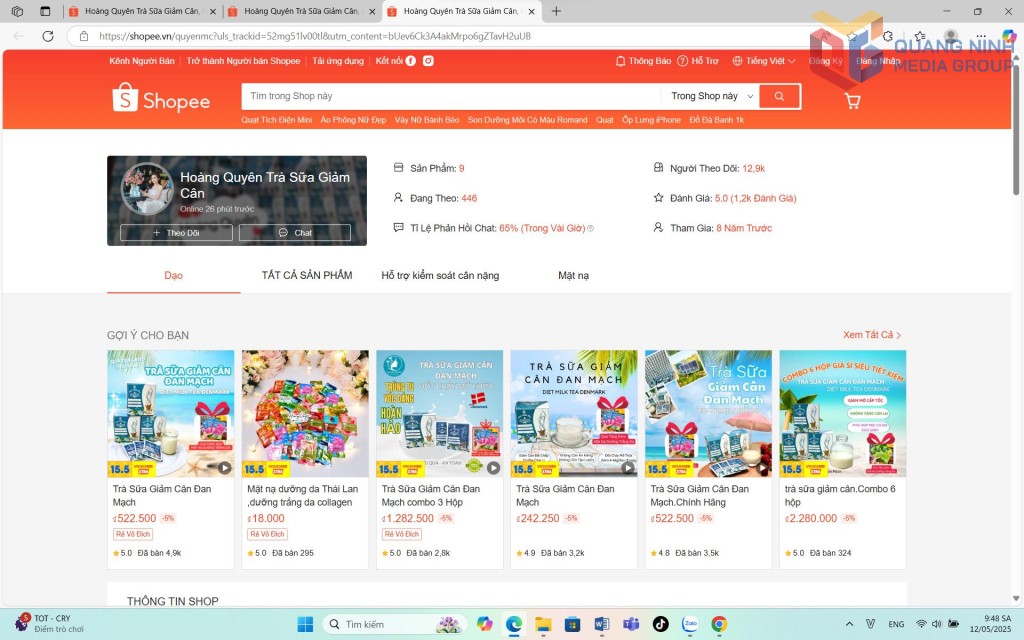
Task: Refresh the browser page
Action: coord(47,36)
